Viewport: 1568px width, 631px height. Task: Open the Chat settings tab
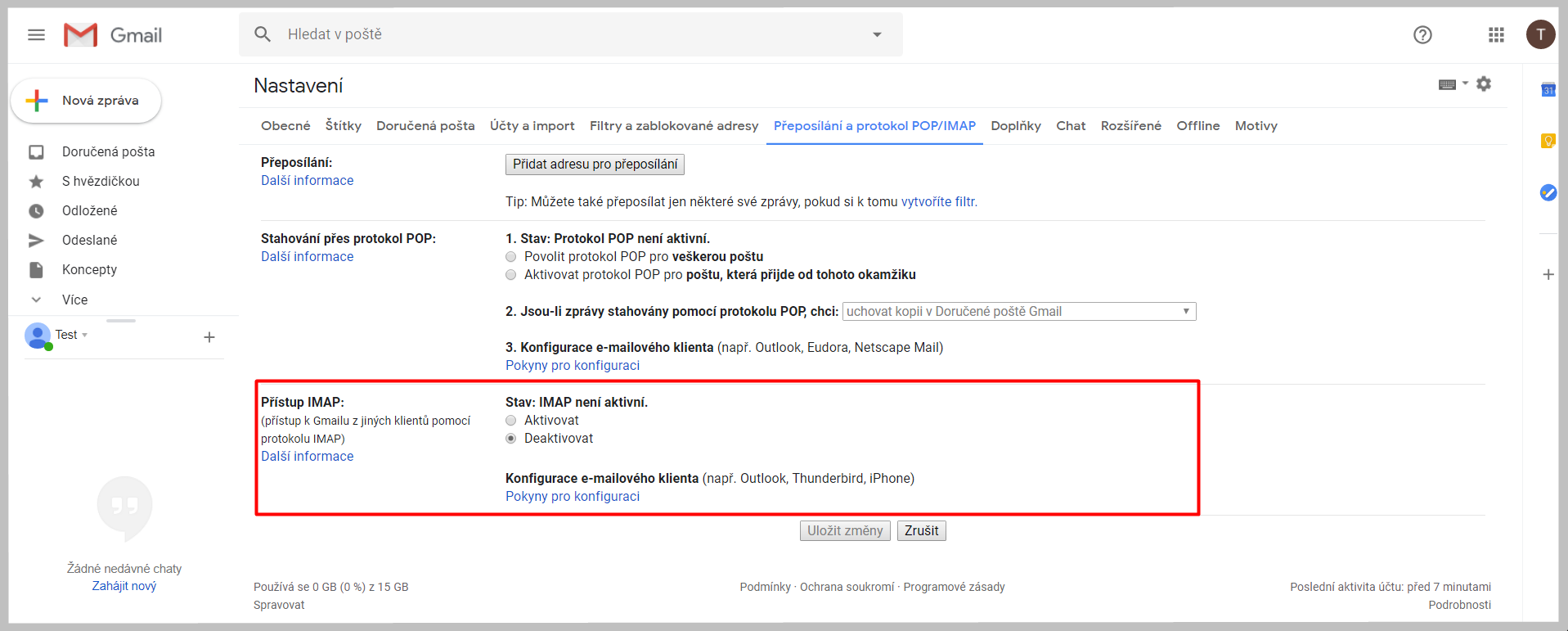(x=1071, y=126)
